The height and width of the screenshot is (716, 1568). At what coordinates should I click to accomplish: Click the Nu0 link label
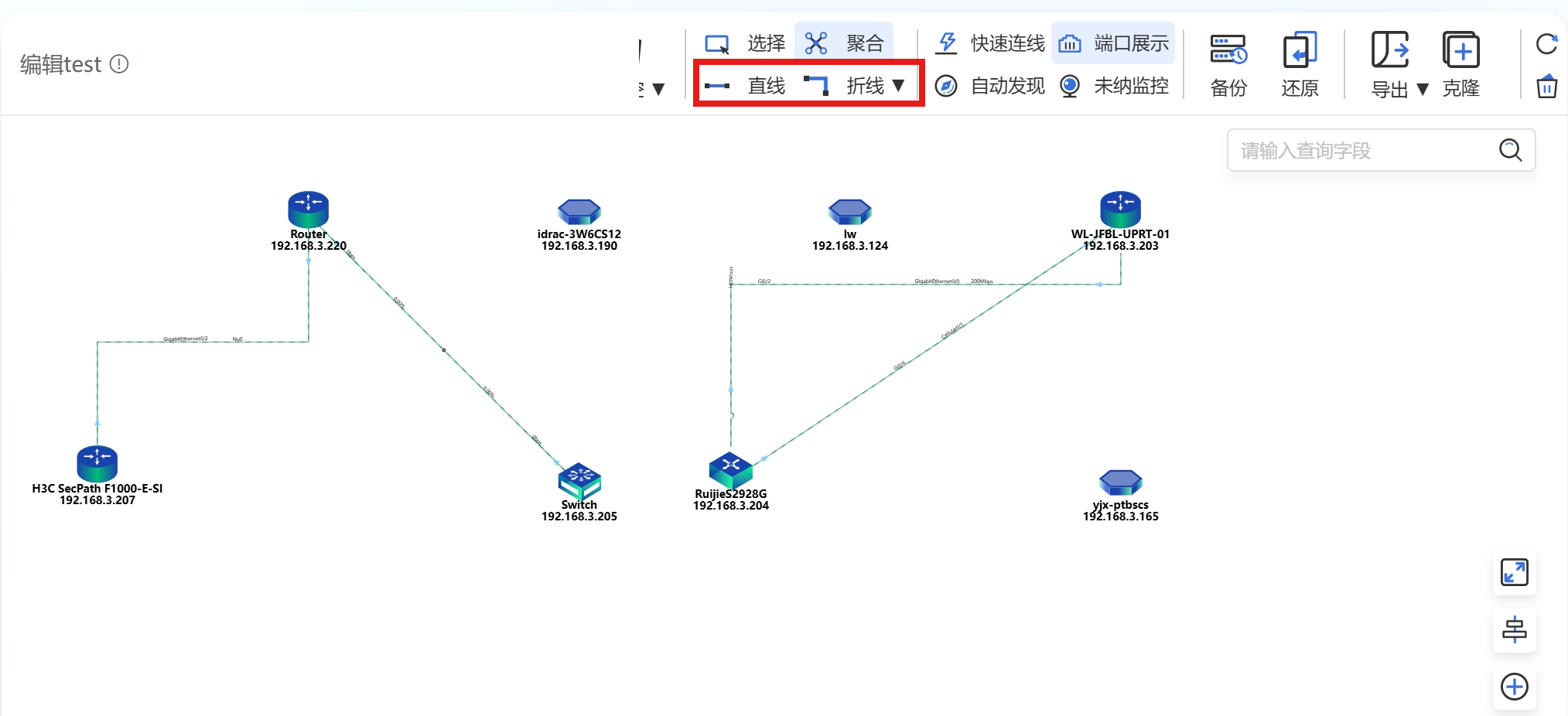237,339
